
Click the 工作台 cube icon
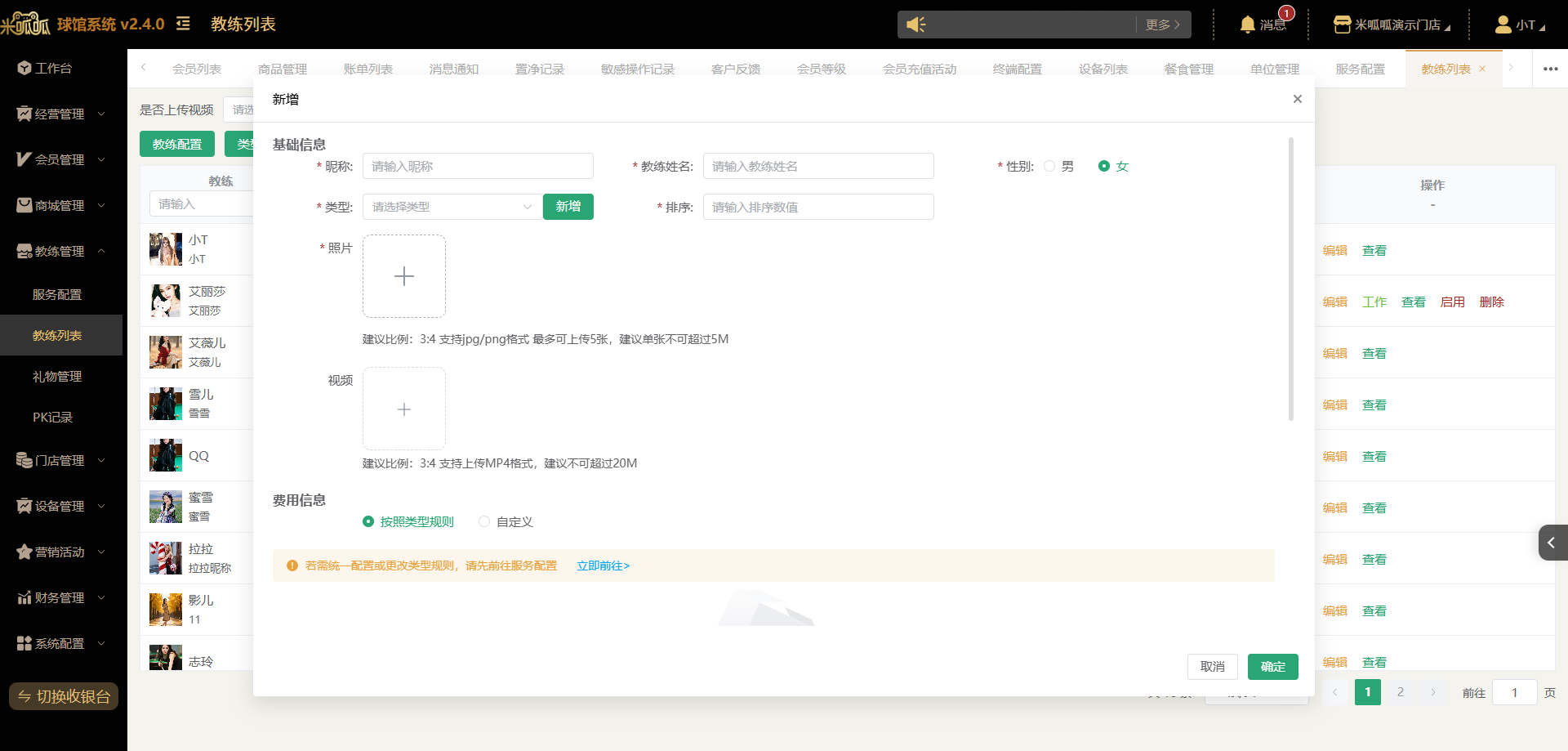(24, 68)
